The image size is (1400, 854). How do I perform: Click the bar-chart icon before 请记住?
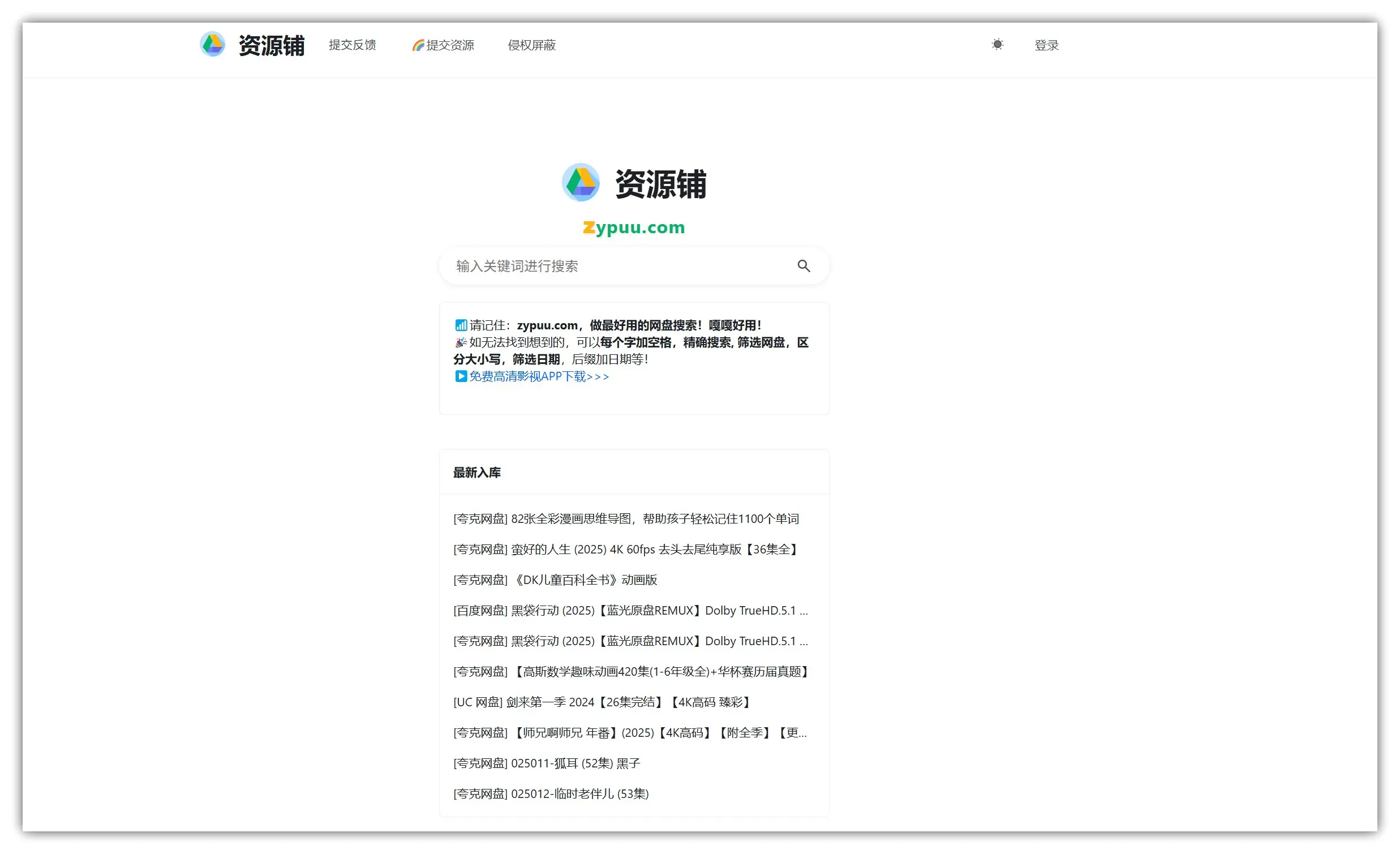tap(461, 325)
